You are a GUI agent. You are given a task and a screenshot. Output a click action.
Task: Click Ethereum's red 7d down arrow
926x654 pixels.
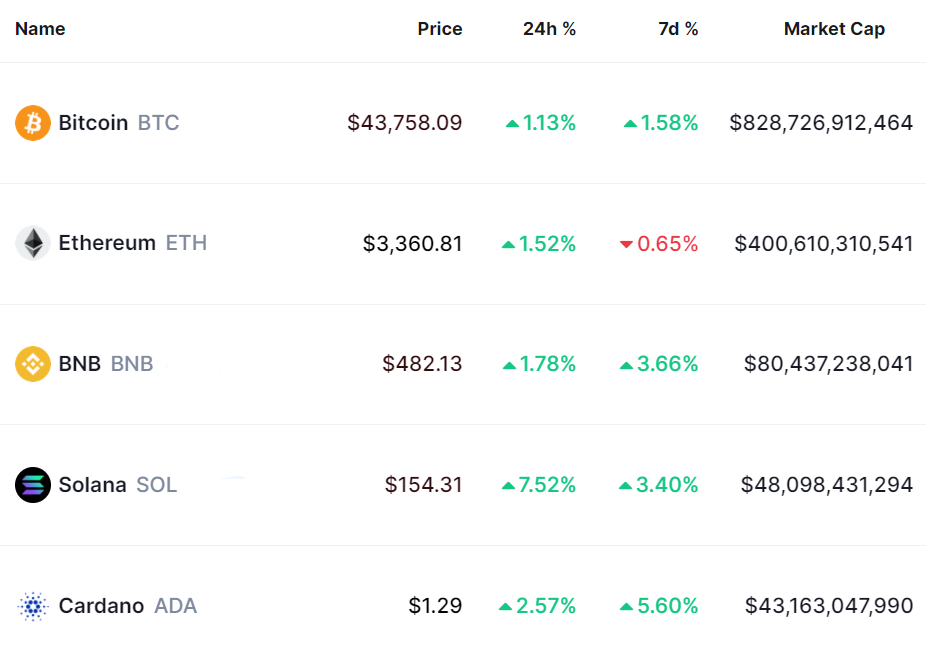(627, 244)
